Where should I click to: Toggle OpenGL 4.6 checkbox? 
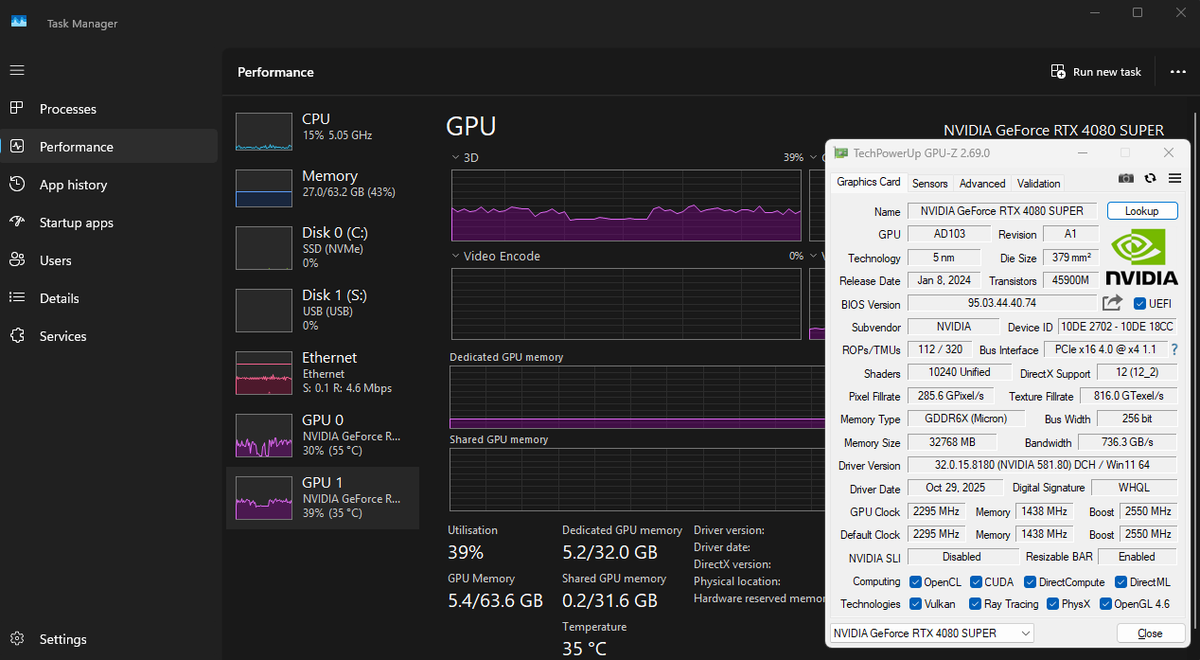click(x=1106, y=604)
